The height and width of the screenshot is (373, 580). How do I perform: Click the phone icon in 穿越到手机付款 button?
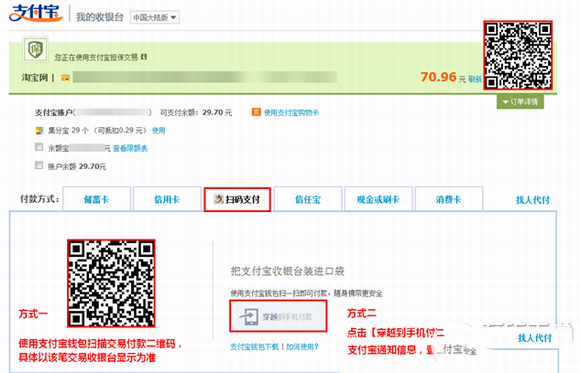point(249,317)
